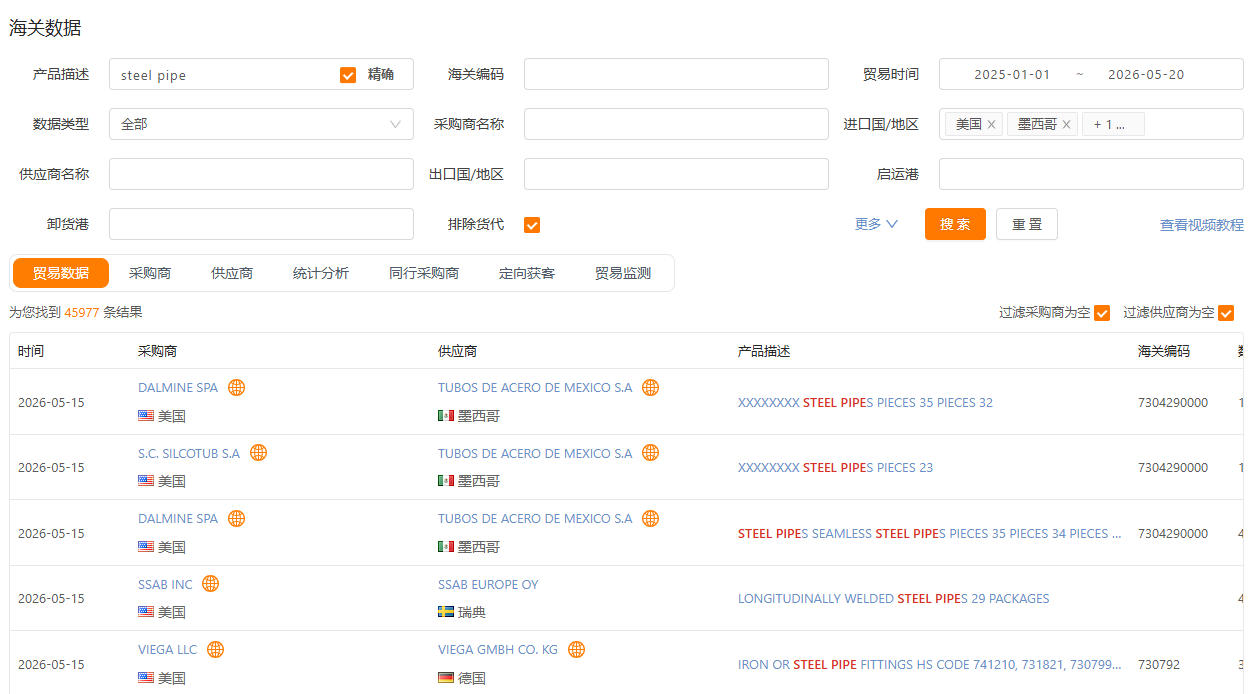Click the globe icon next to S.C. SILCOTUB S.A
The height and width of the screenshot is (694, 1251).
tap(258, 453)
